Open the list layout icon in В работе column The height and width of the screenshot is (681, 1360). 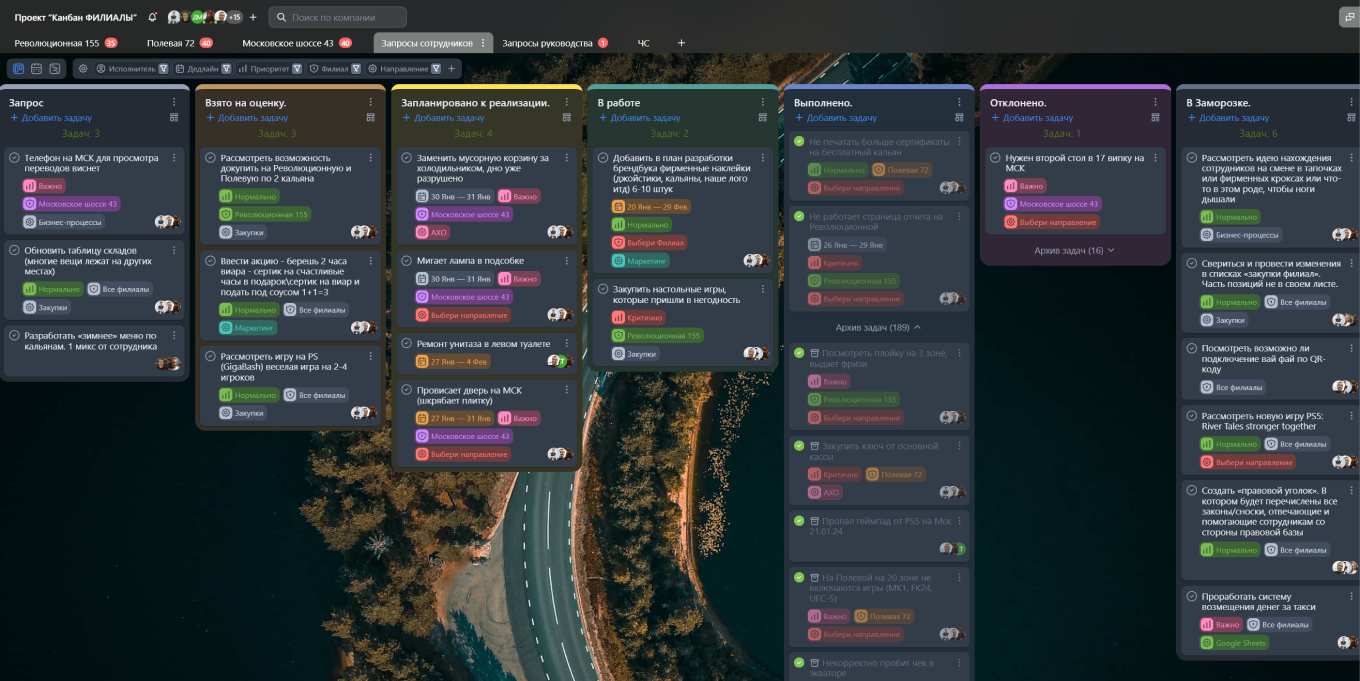point(763,118)
